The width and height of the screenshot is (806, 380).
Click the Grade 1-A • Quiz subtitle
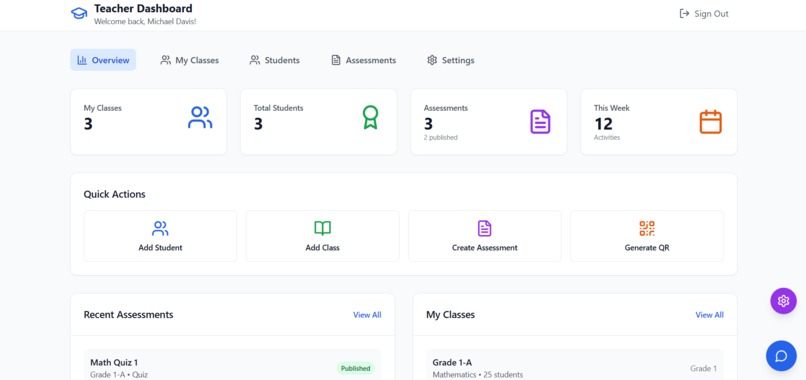coord(119,374)
